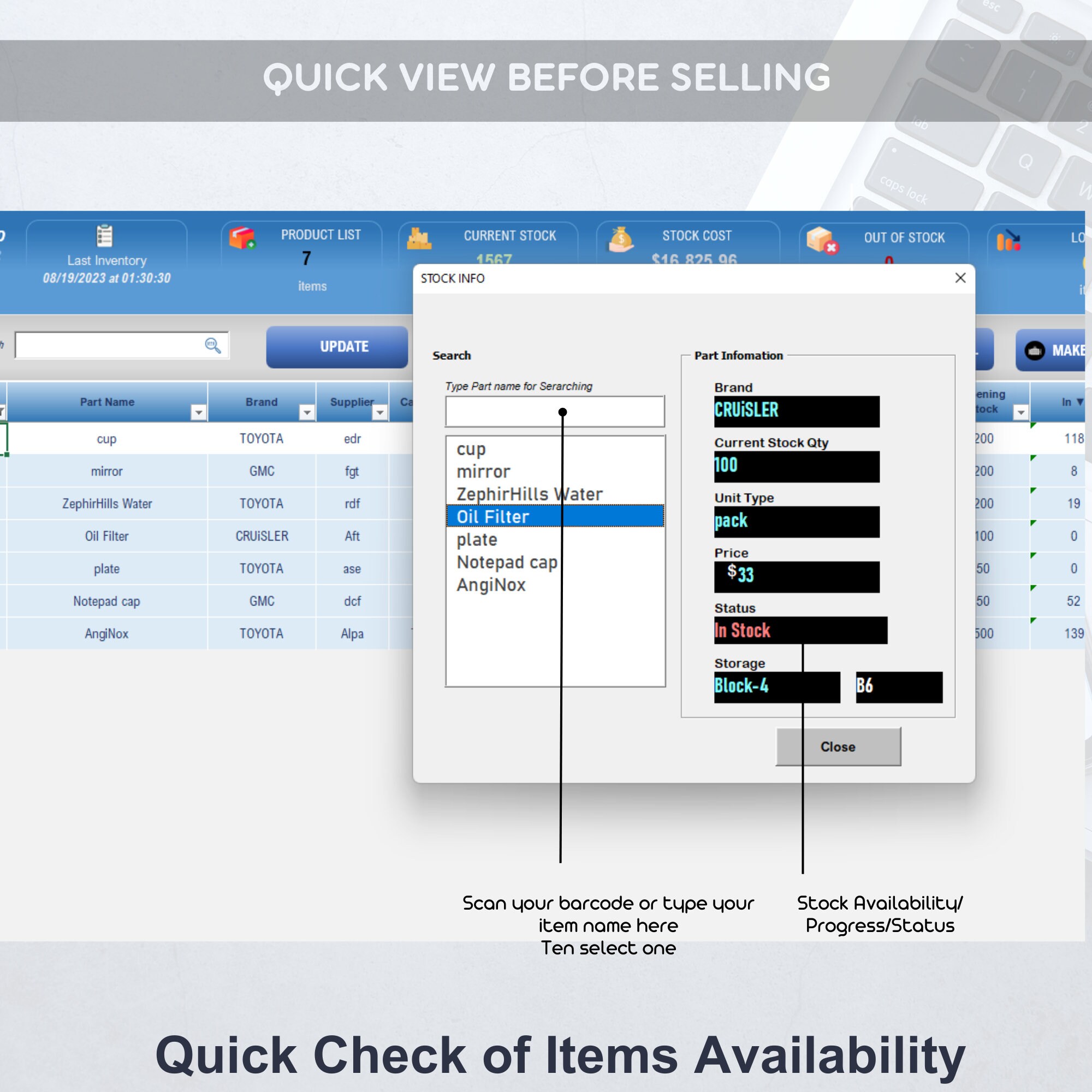1092x1092 pixels.
Task: Click the Product List box icon
Action: point(242,238)
